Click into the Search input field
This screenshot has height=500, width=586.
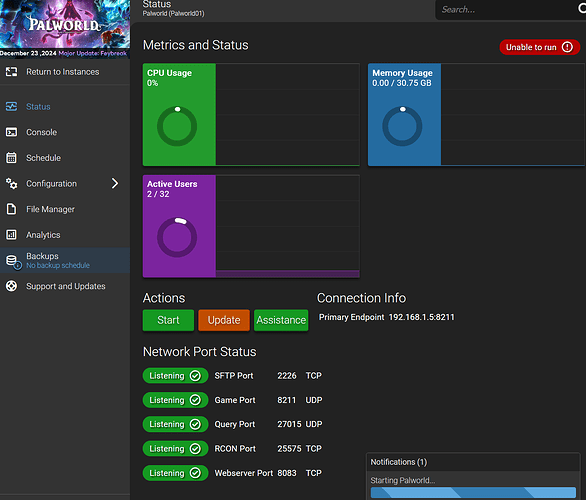[506, 10]
